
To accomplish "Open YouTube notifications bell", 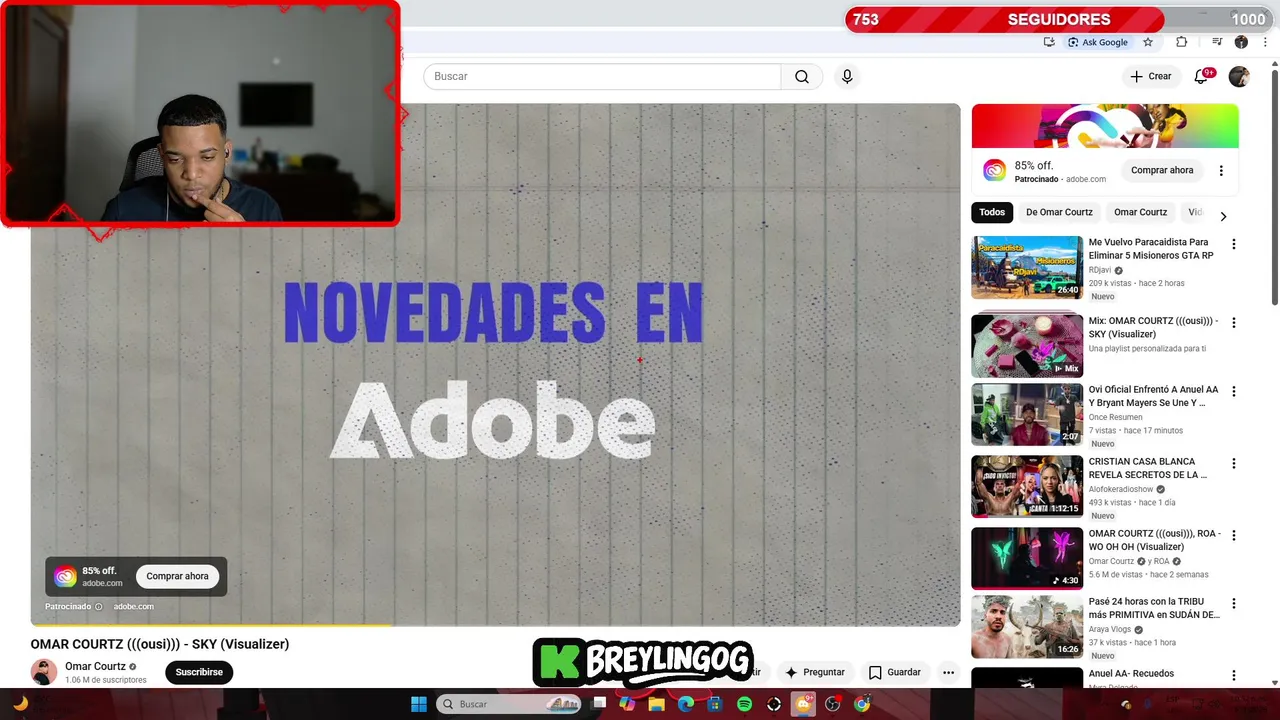I will [1202, 77].
